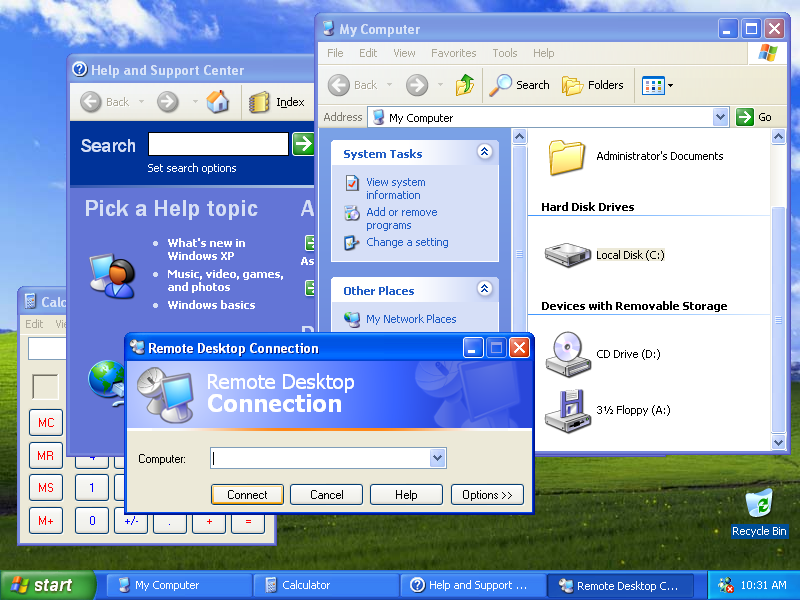Click the green Go arrow beside the address bar
Image resolution: width=800 pixels, height=600 pixels.
click(x=748, y=117)
